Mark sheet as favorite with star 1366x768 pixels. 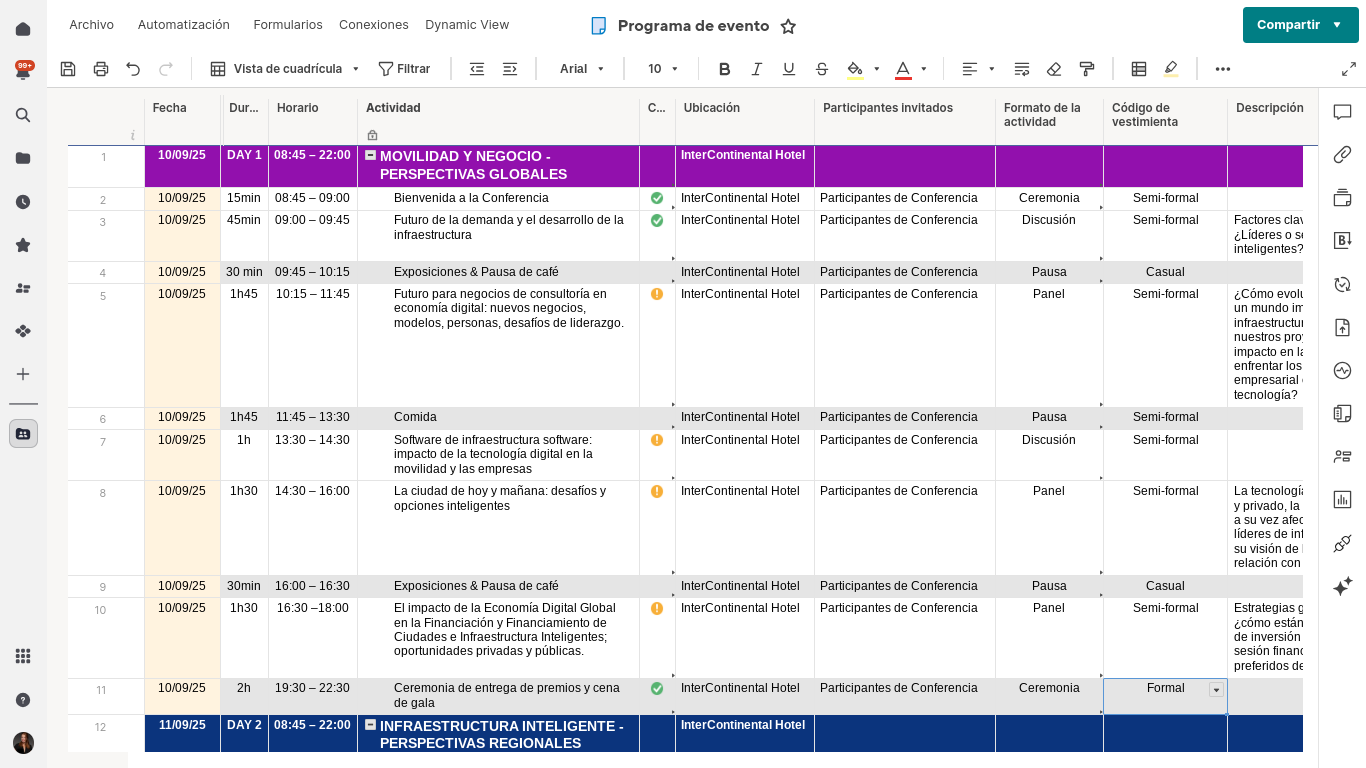pyautogui.click(x=788, y=26)
